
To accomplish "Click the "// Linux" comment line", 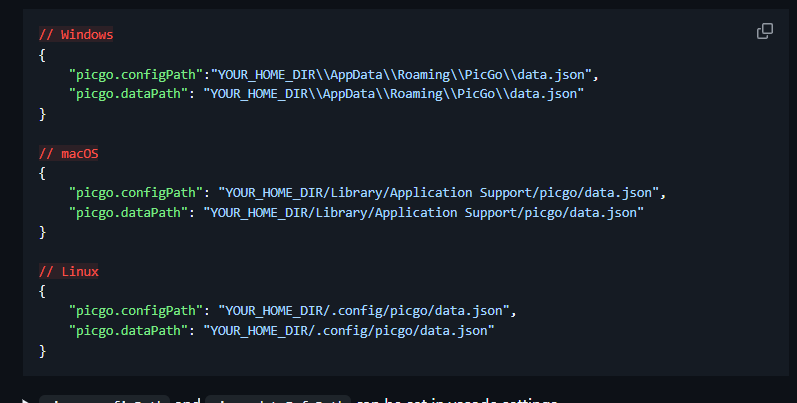I will click(69, 271).
